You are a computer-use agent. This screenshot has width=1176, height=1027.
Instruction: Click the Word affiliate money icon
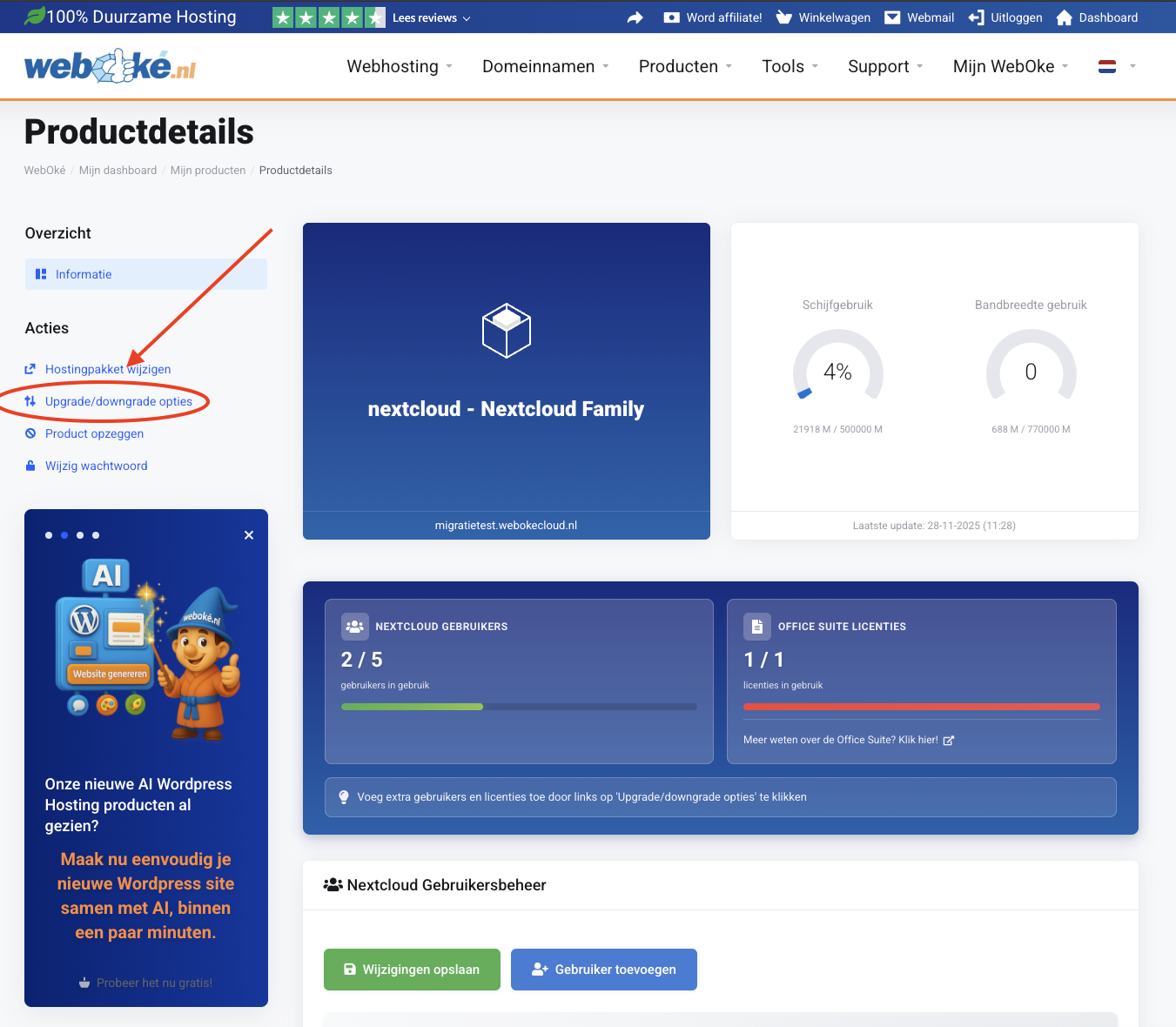[x=671, y=17]
